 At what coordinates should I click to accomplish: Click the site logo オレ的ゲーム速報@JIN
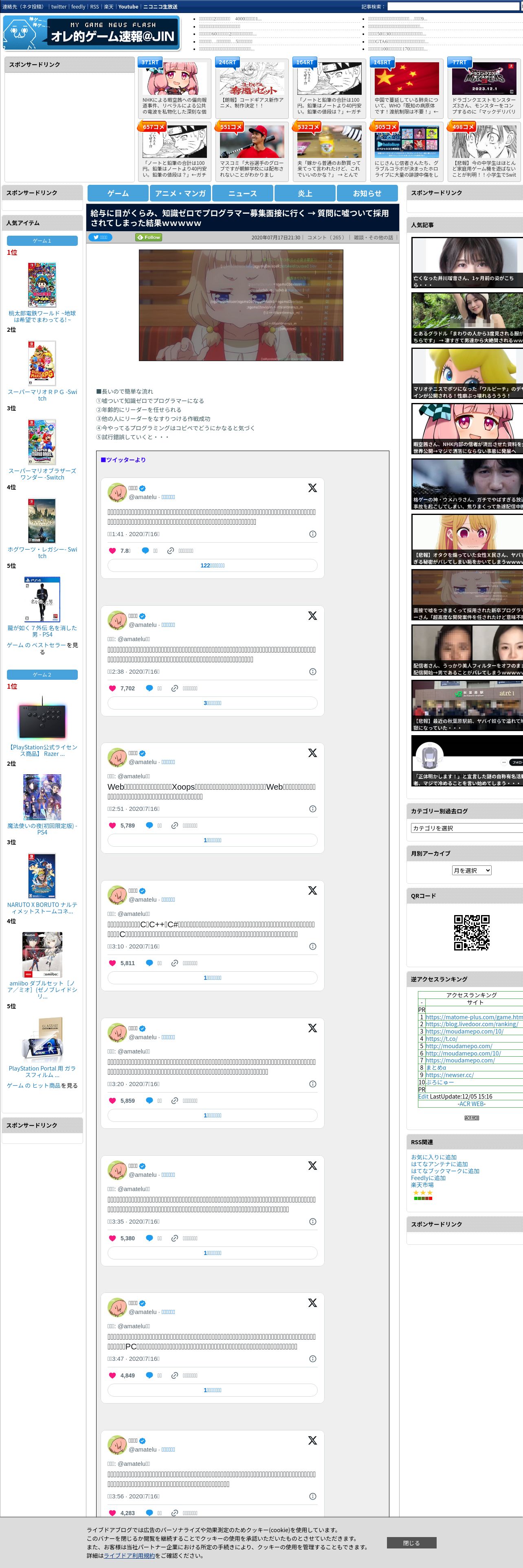(x=91, y=33)
